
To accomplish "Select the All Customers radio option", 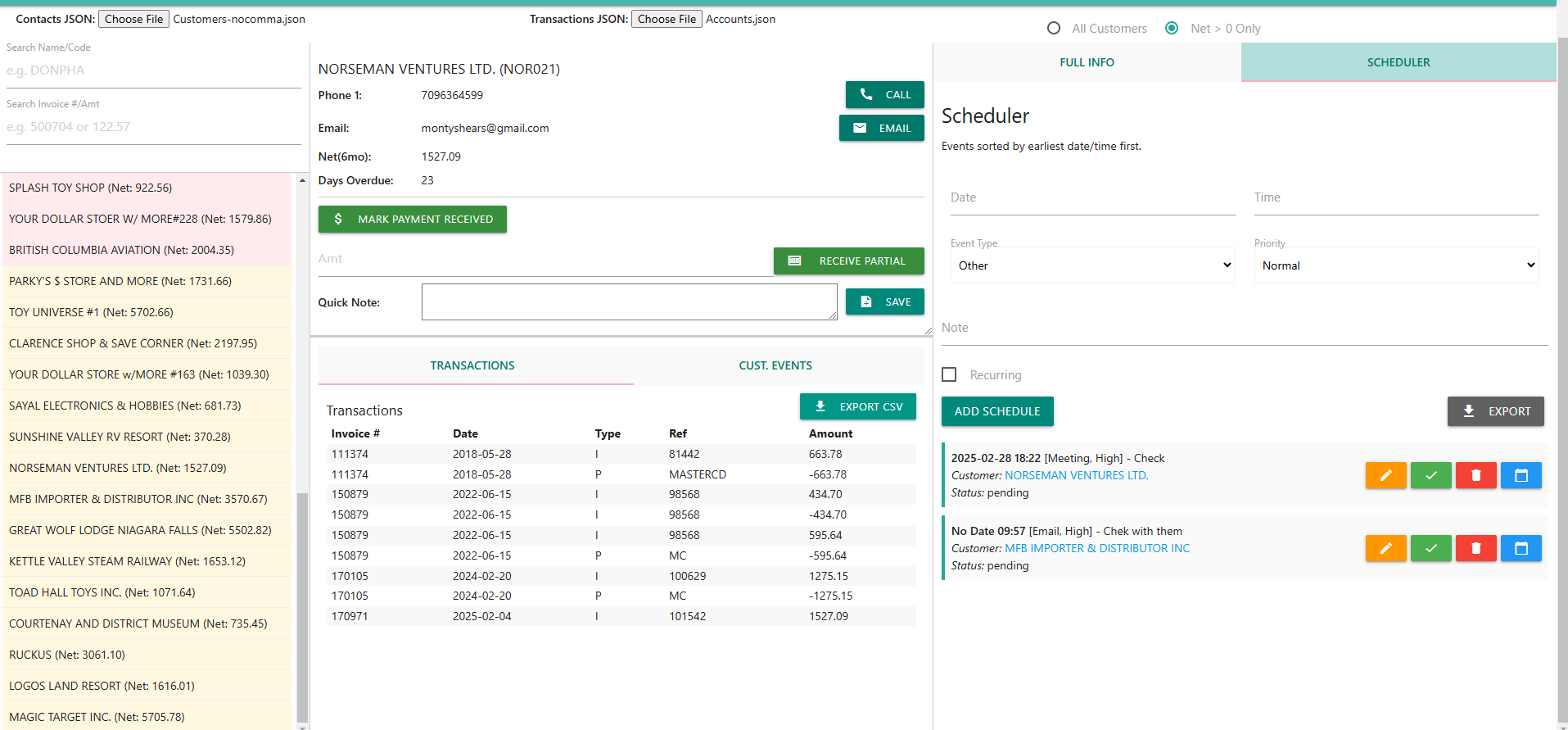I will click(1054, 29).
